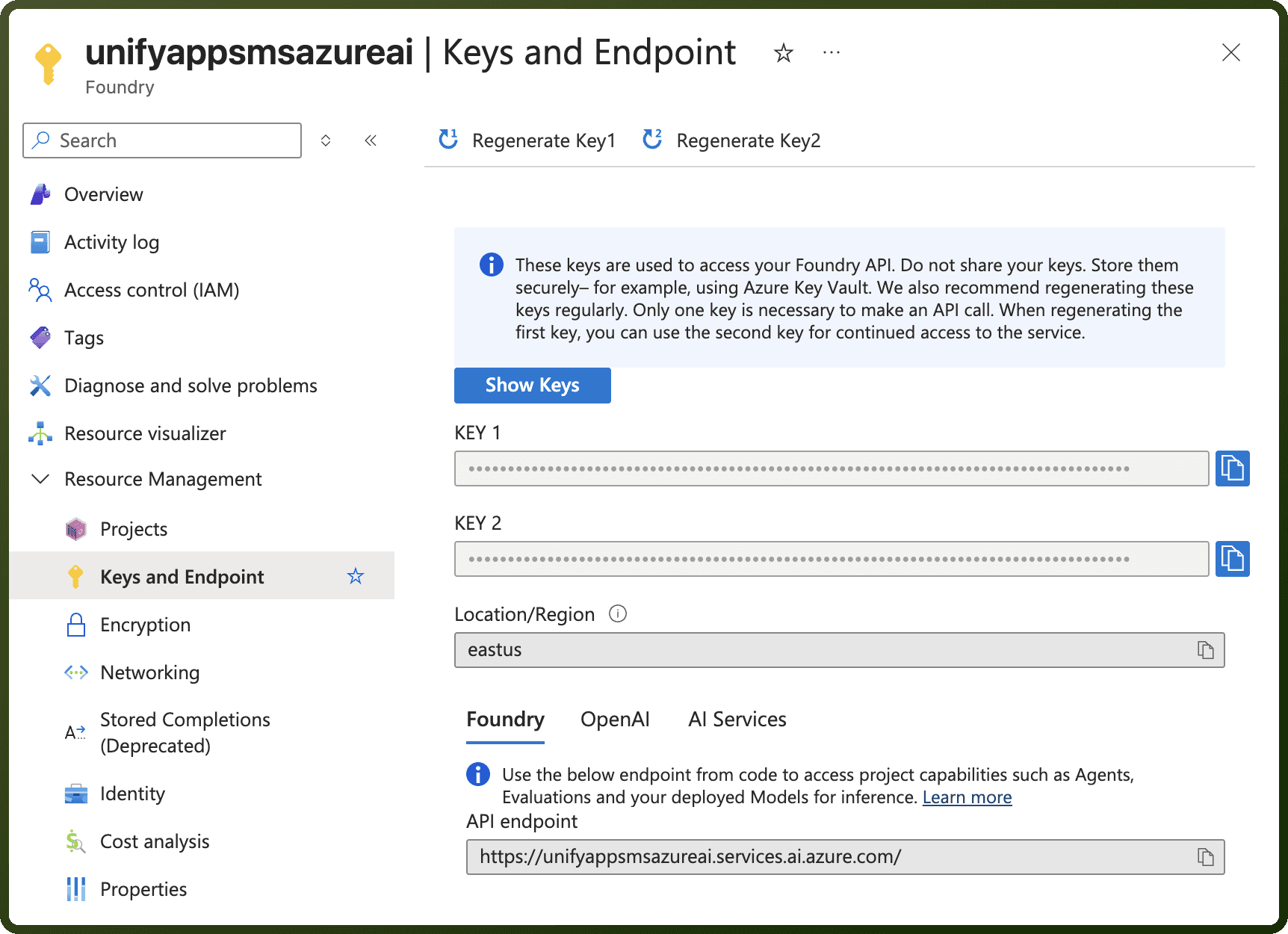Screen dimensions: 1288x934
Task: Click the Show Keys button
Action: tap(532, 386)
